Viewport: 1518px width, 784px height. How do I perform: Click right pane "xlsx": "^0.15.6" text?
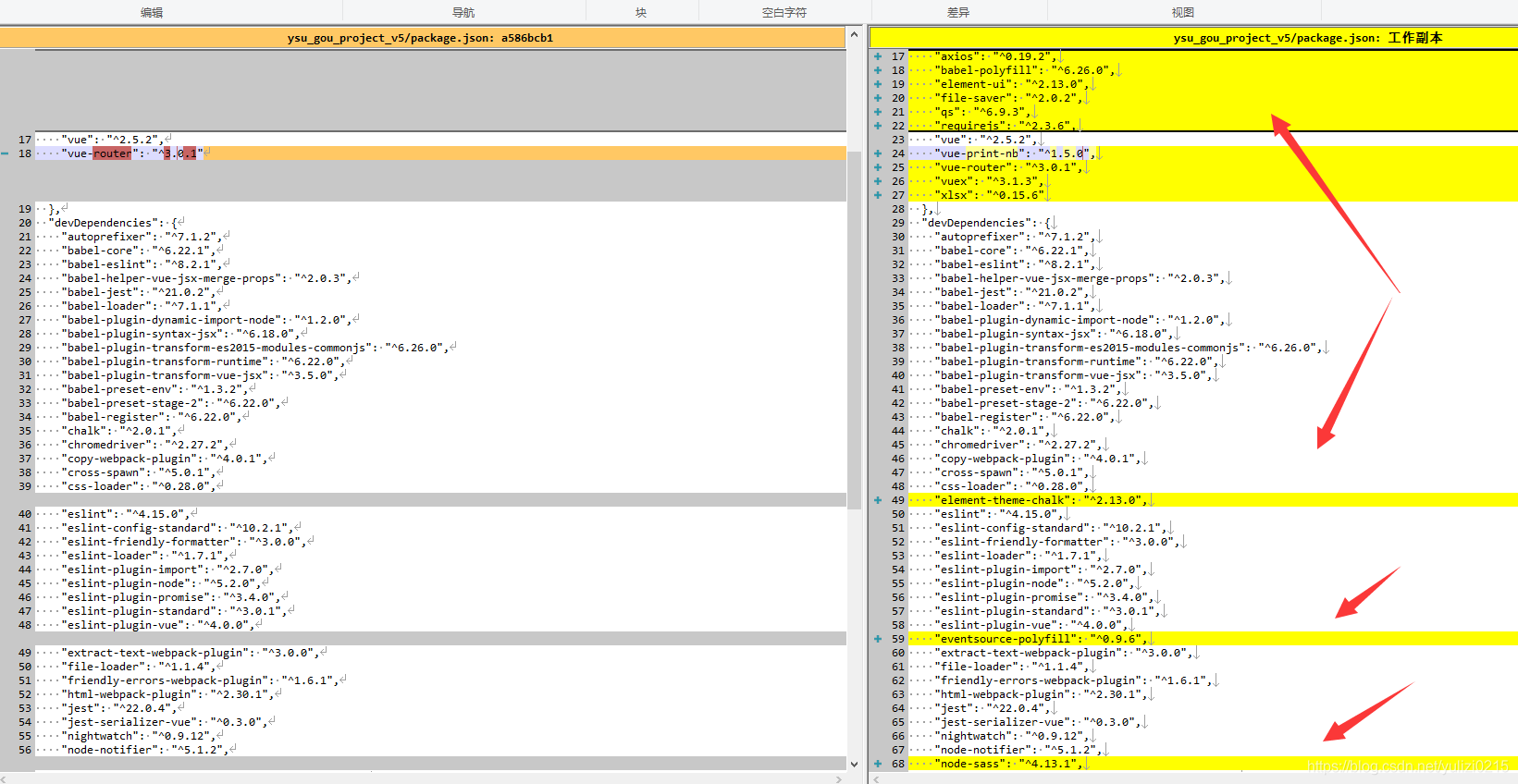click(x=989, y=195)
